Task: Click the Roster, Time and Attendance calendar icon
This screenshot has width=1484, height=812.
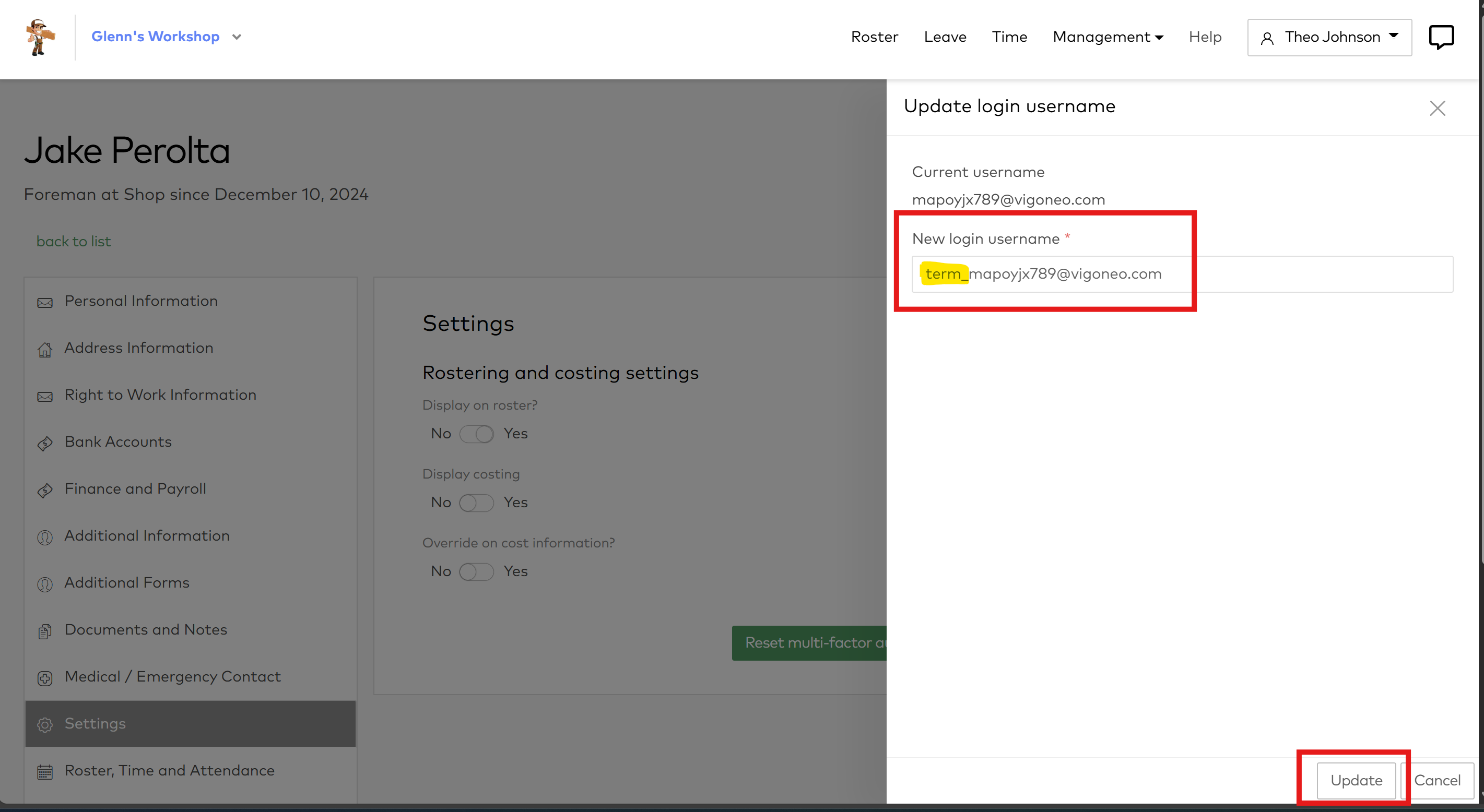Action: tap(45, 772)
